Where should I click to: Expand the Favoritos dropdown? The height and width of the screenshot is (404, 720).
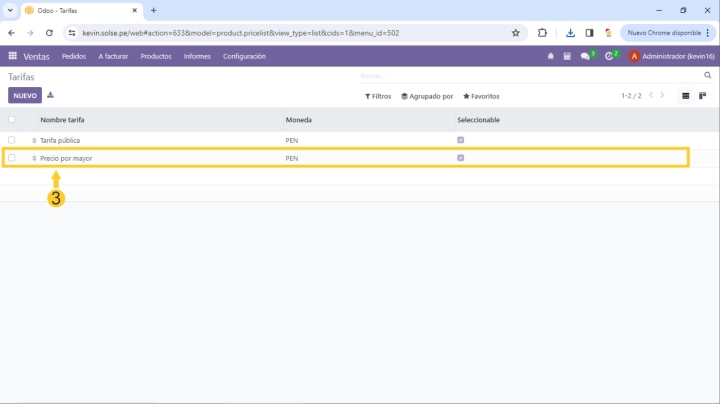pos(481,96)
